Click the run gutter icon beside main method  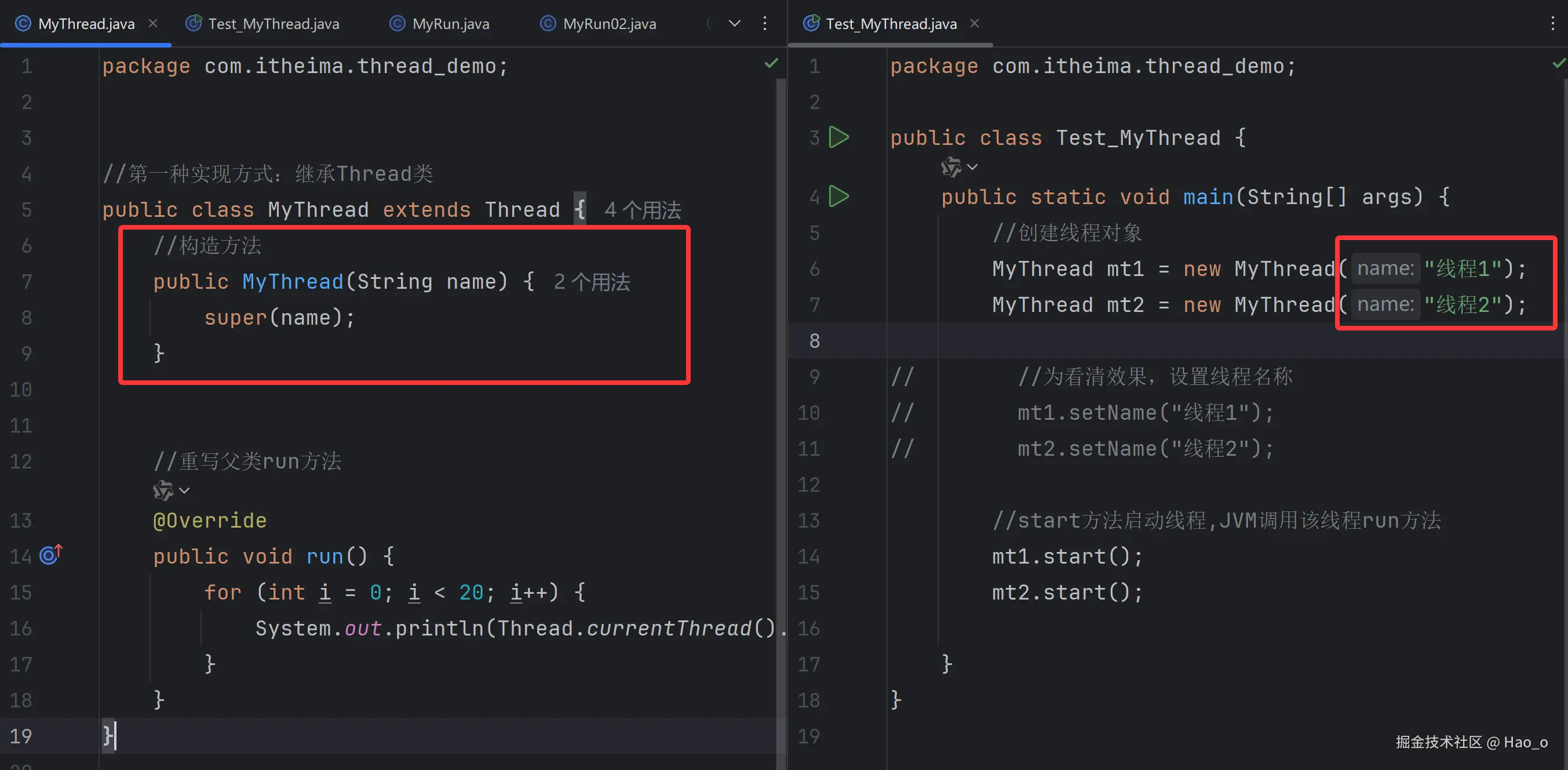840,196
